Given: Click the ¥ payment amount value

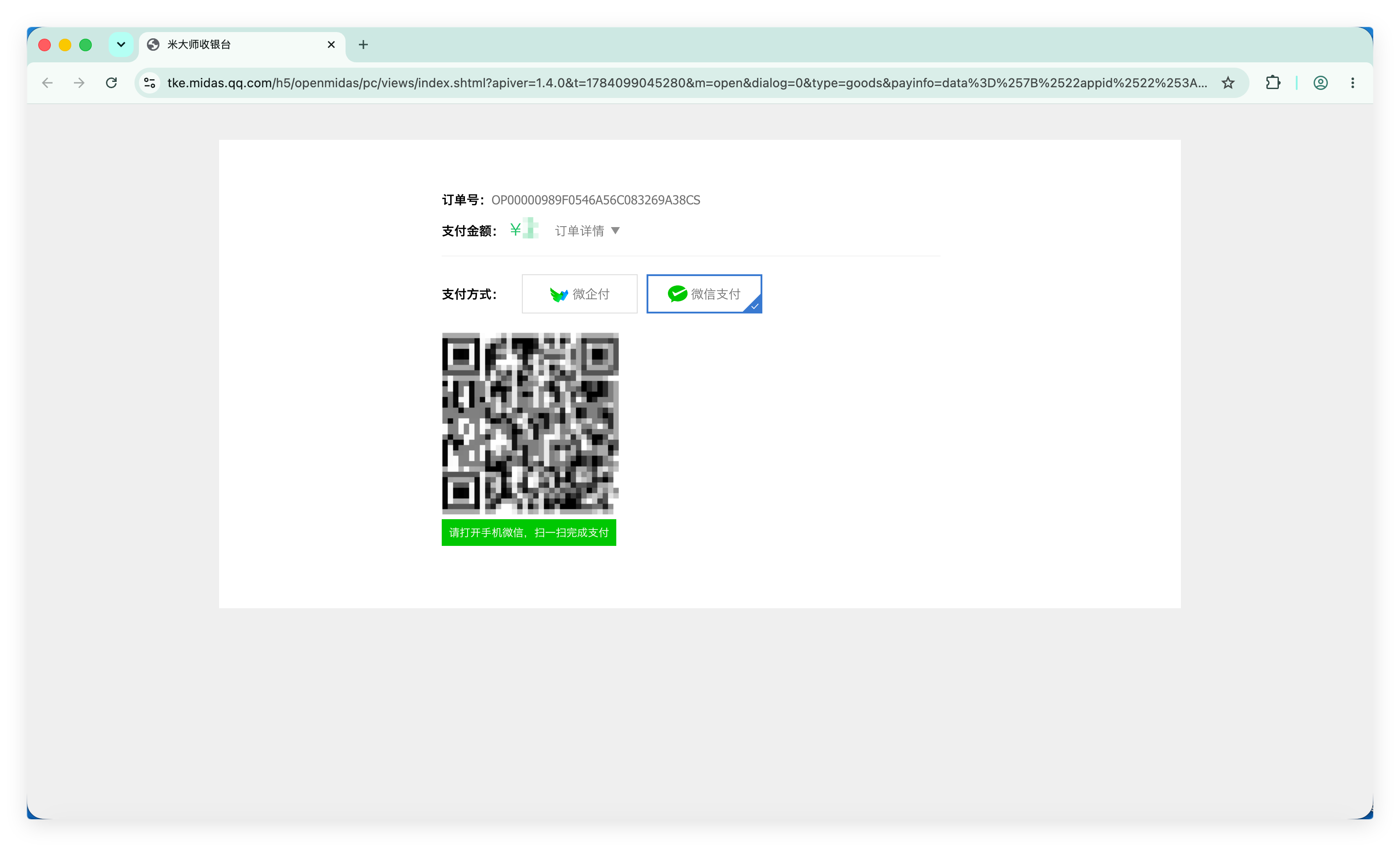Looking at the screenshot, I should coord(524,229).
